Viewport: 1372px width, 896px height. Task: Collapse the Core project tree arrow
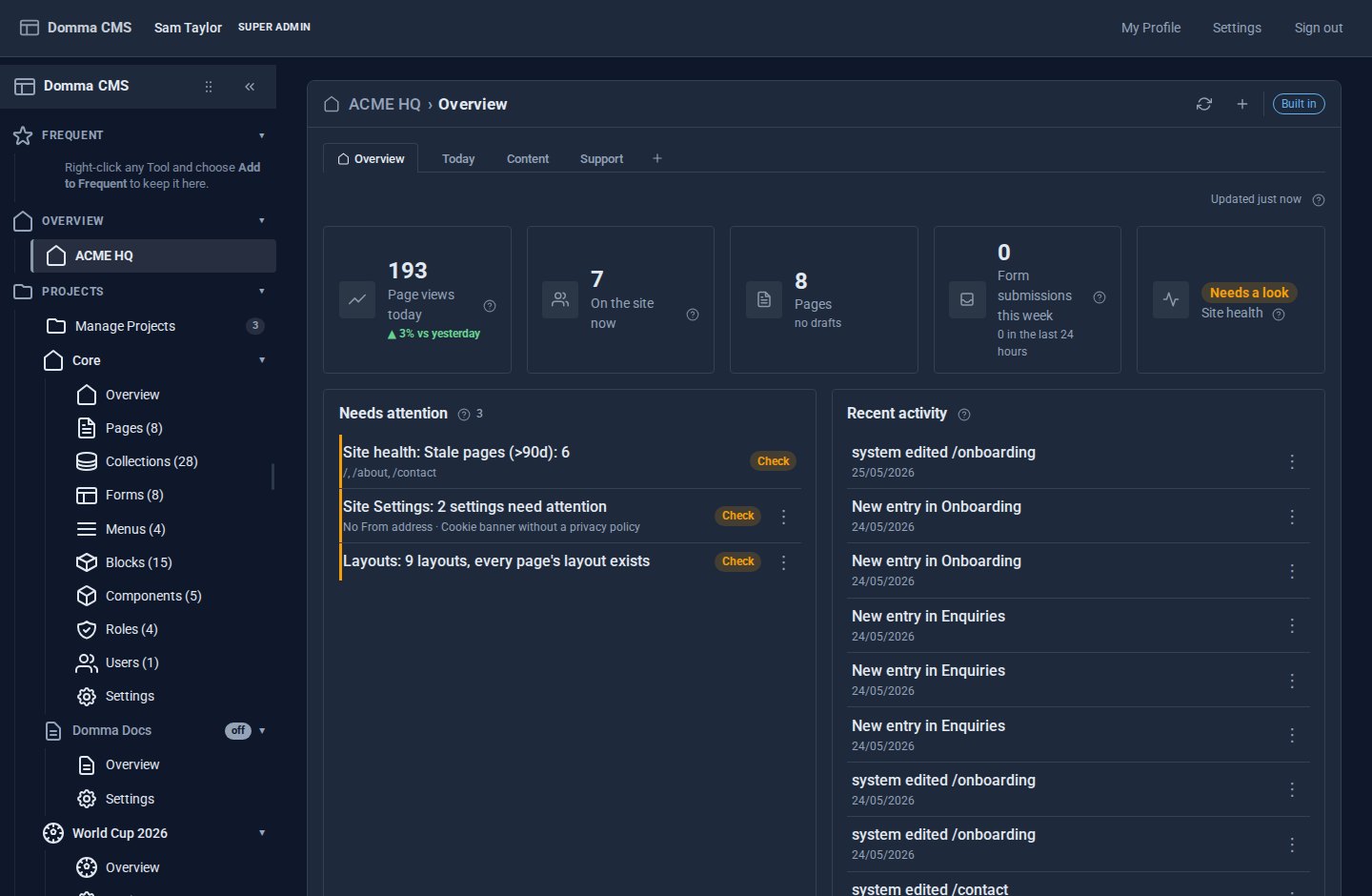[262, 360]
